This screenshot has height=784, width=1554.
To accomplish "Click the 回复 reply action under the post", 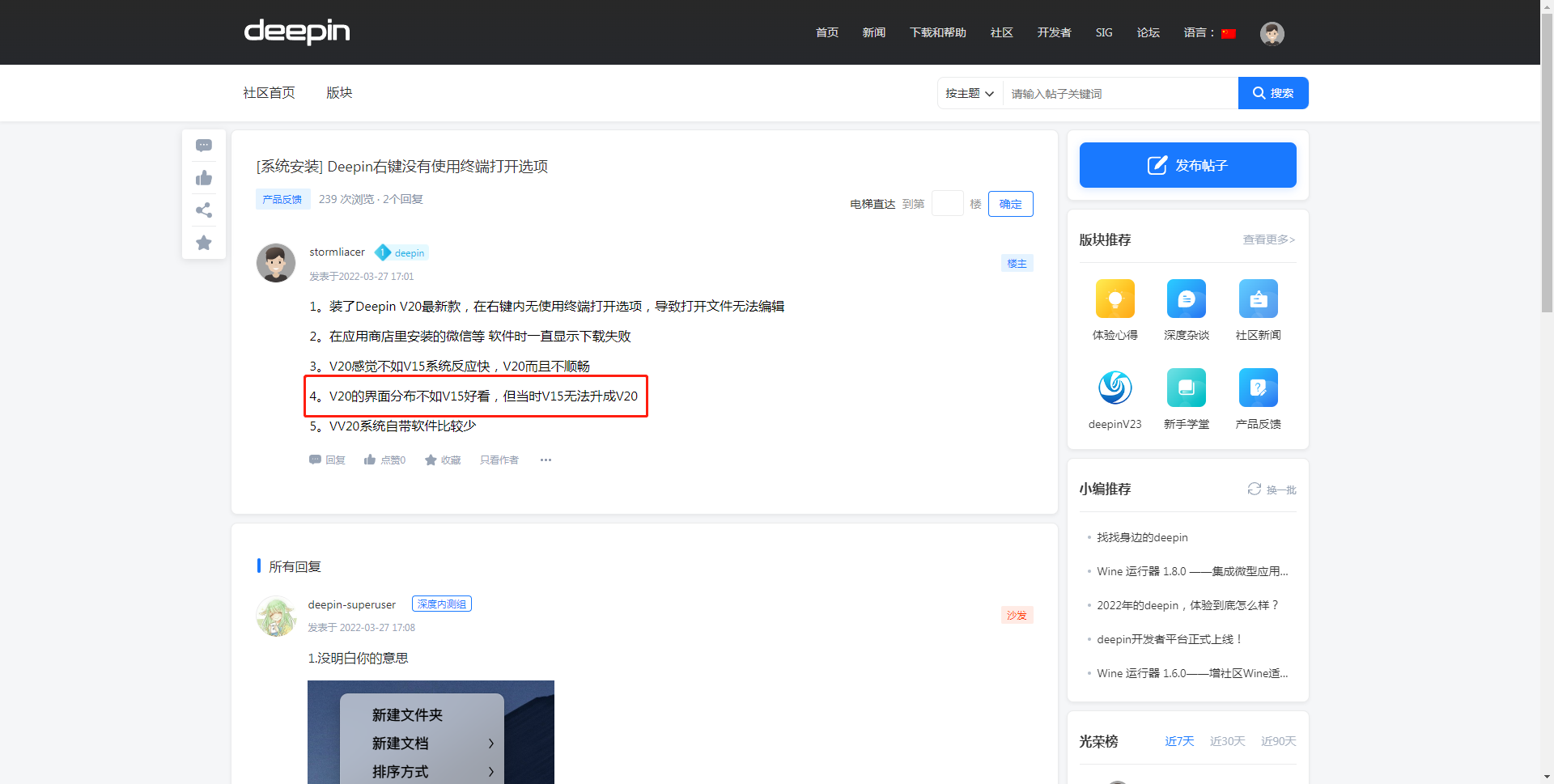I will pos(327,460).
